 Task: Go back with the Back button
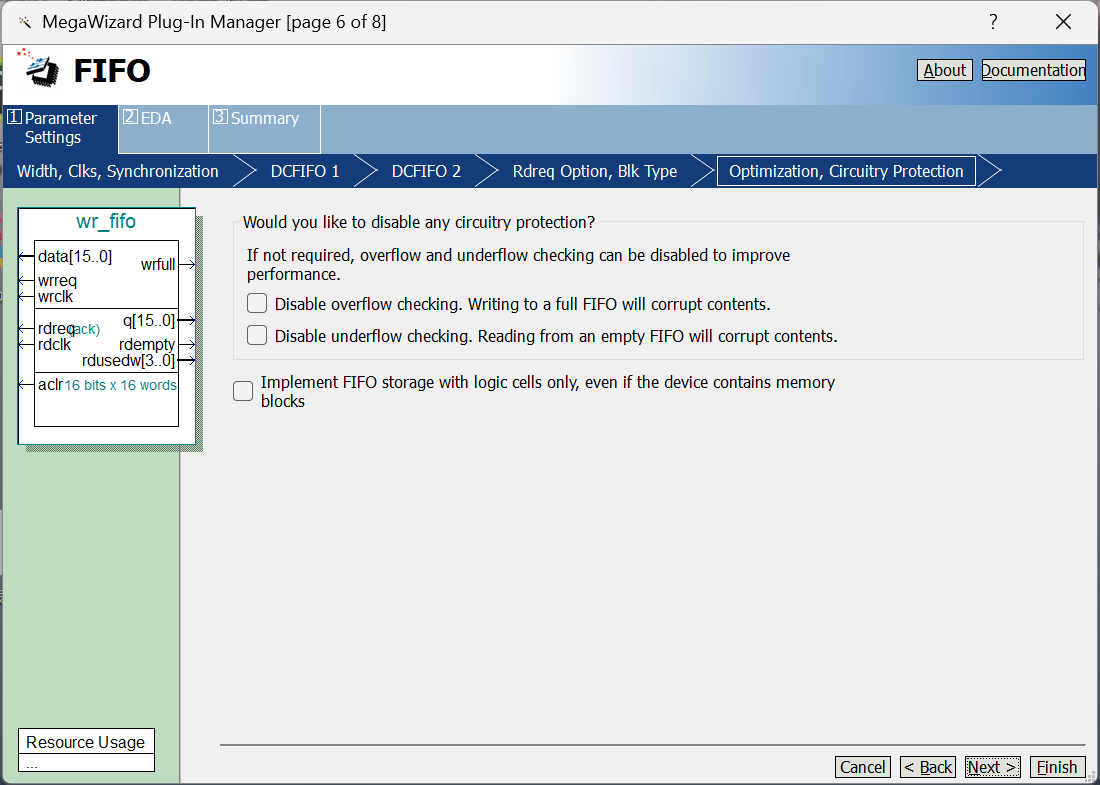(928, 767)
